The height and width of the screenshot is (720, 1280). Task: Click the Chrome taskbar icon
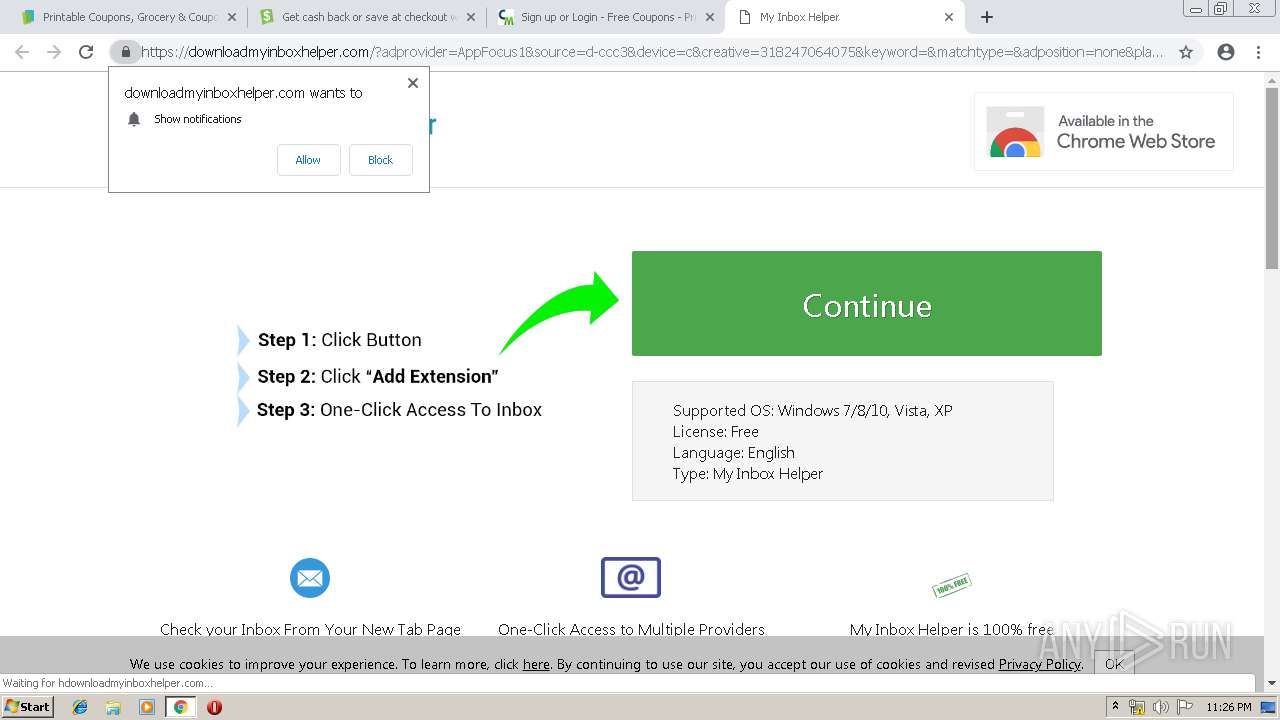pos(180,707)
